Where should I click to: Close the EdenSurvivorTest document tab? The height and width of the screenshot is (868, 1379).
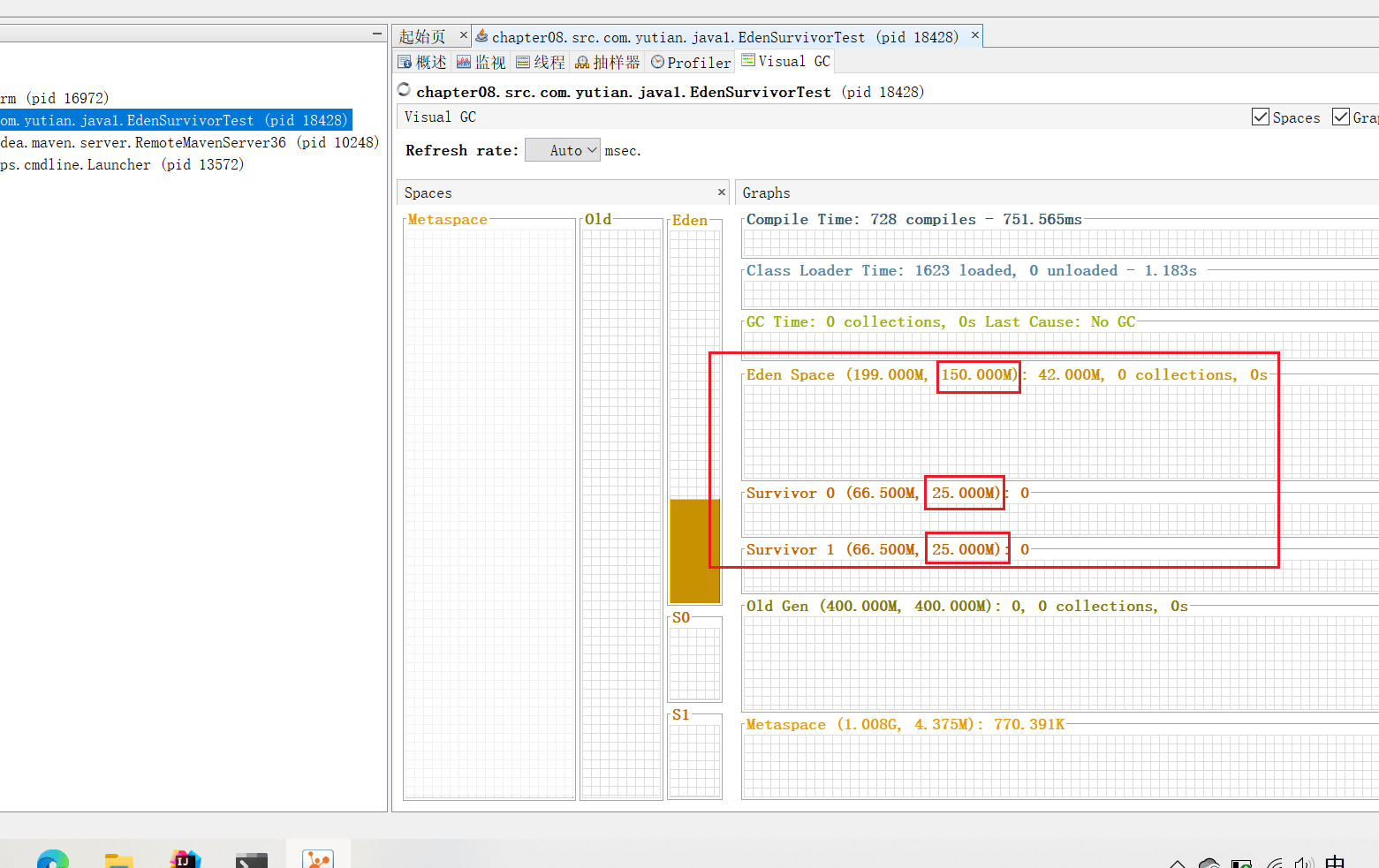click(x=975, y=35)
